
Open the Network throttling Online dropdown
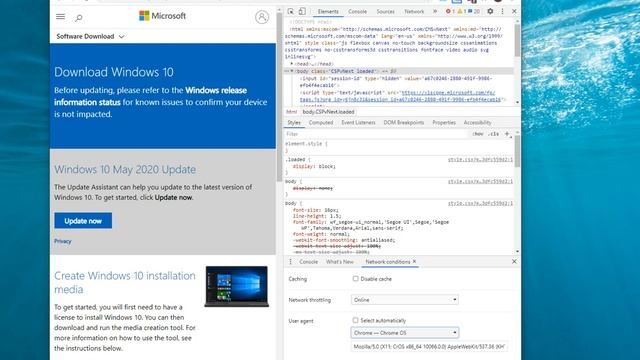(404, 300)
